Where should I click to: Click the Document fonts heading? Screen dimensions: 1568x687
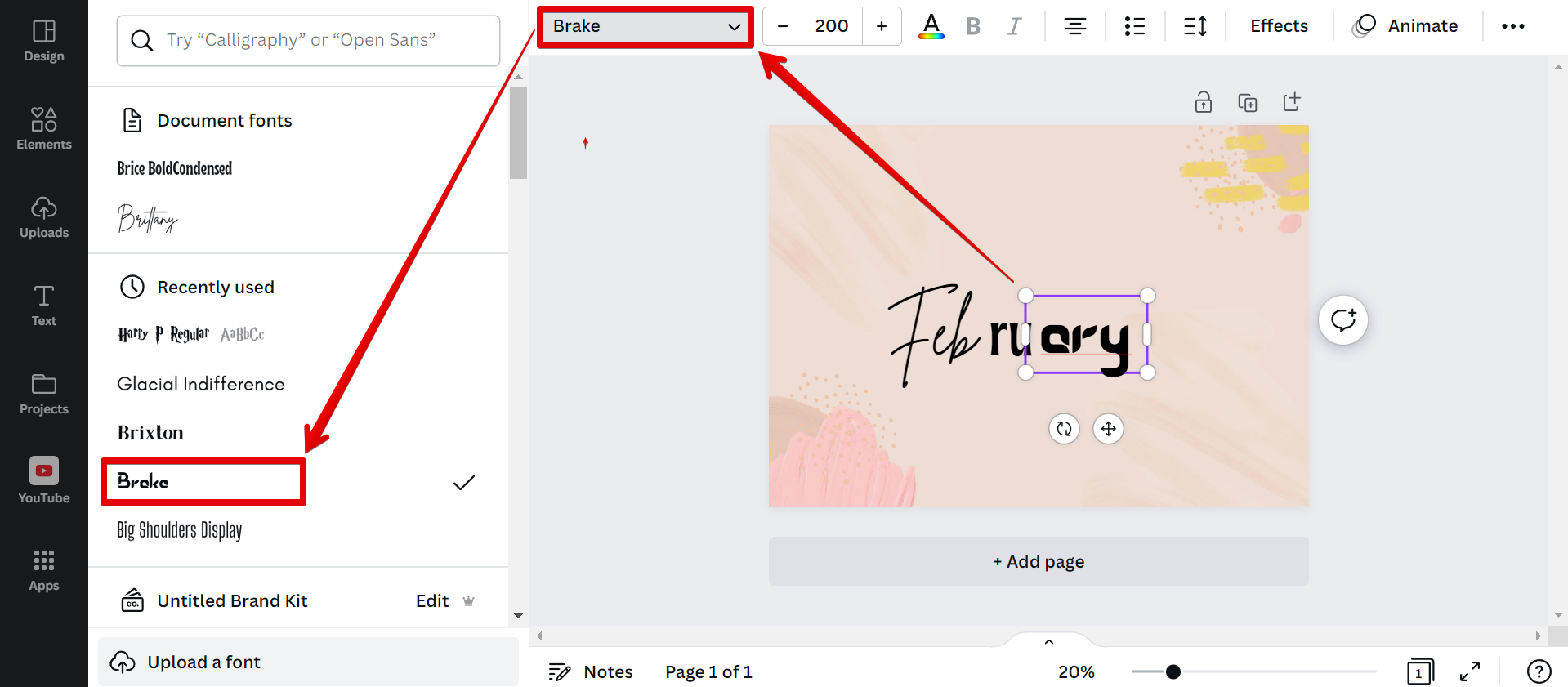pyautogui.click(x=225, y=121)
